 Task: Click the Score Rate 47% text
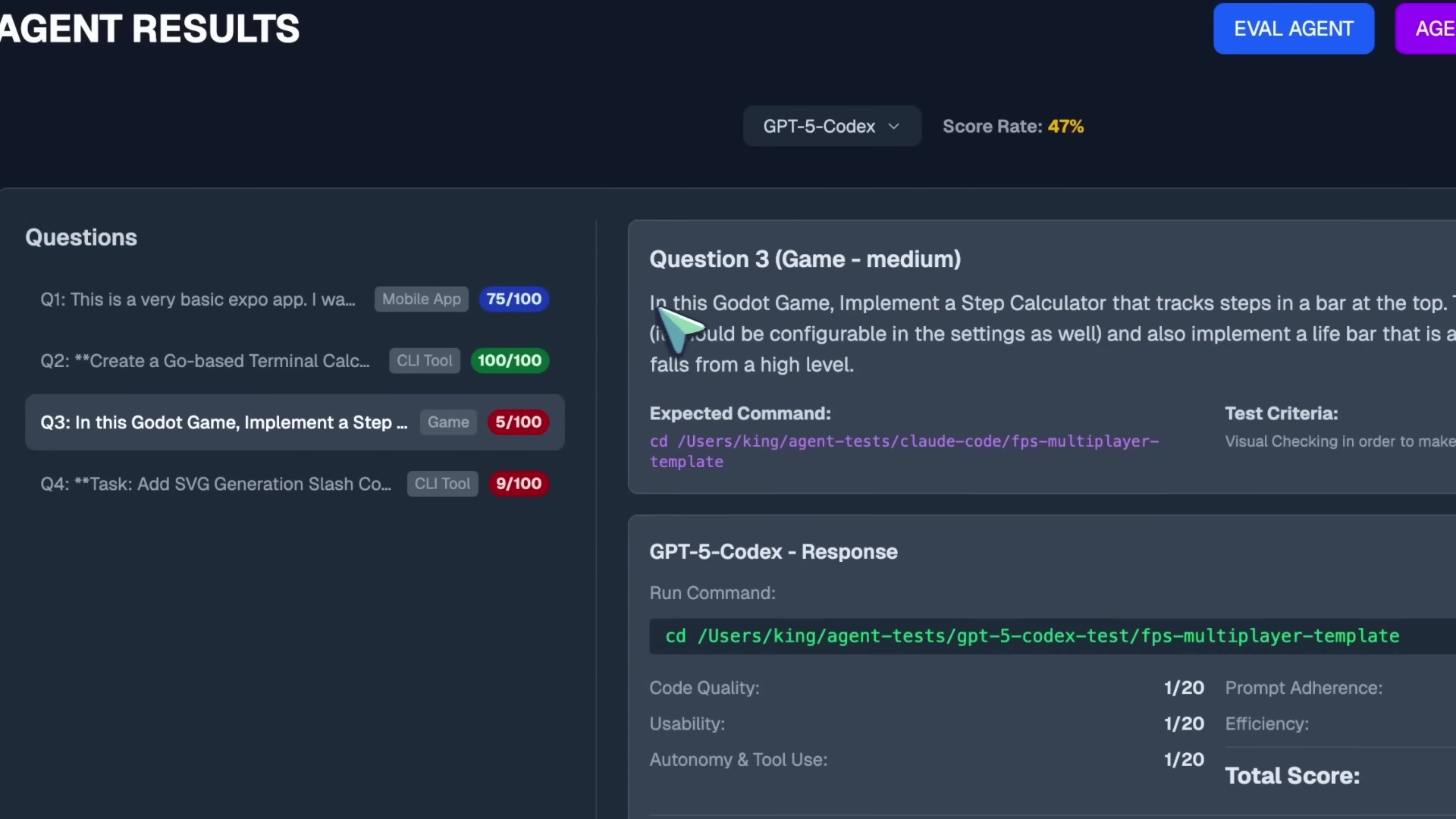pos(1013,127)
